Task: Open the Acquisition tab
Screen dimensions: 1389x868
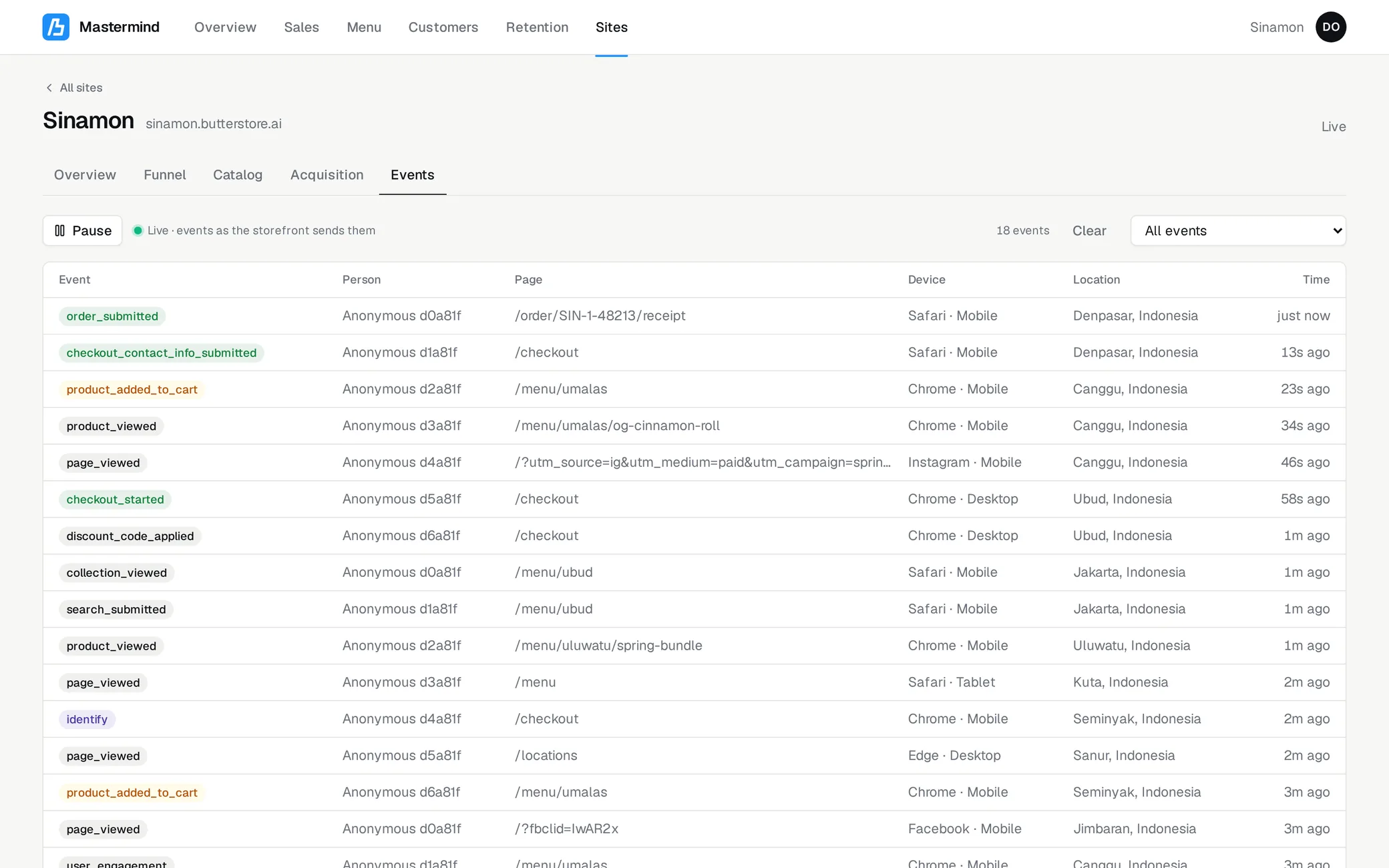Action: pyautogui.click(x=327, y=175)
